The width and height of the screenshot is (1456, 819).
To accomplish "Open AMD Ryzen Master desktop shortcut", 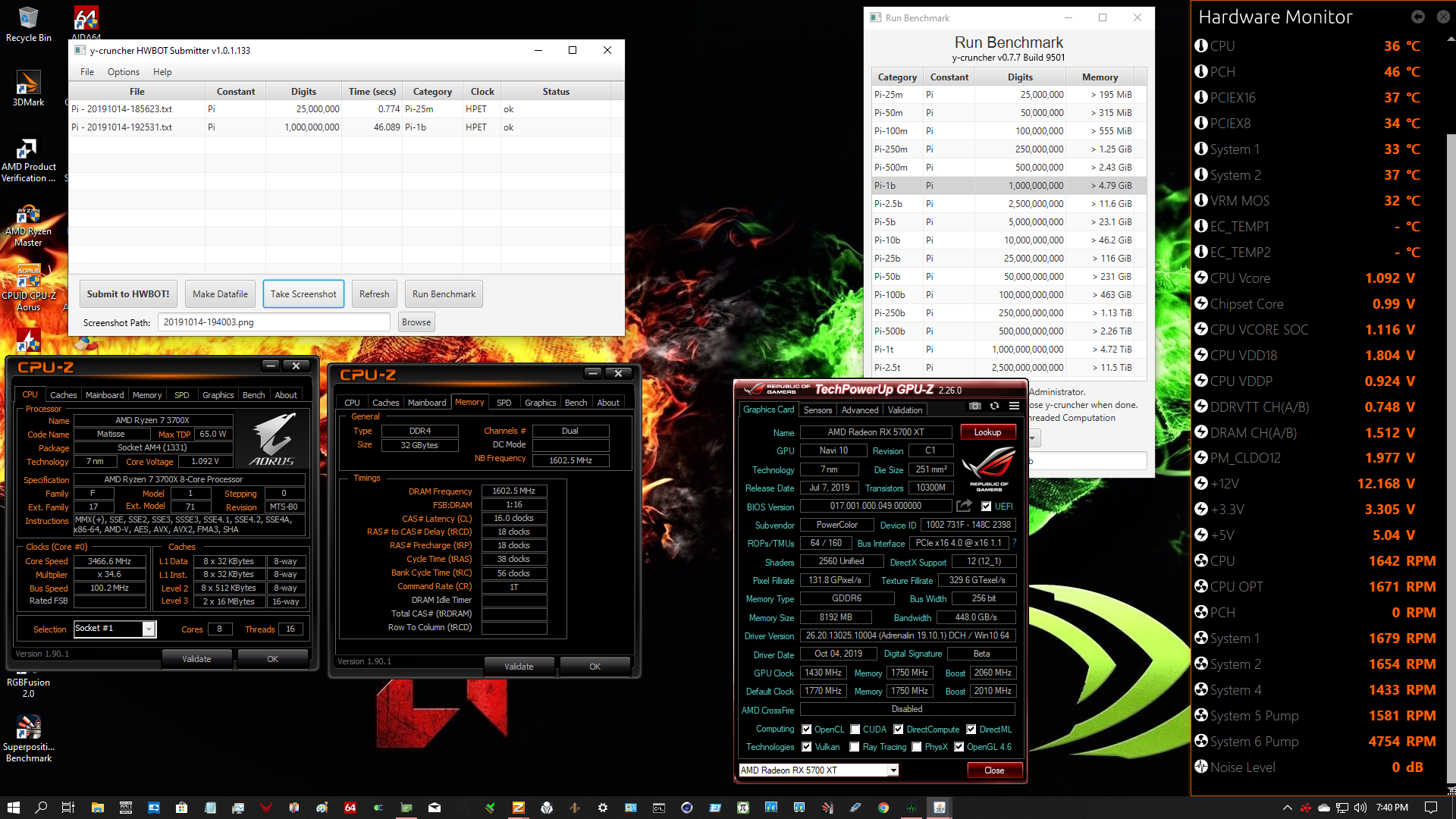I will [x=29, y=226].
